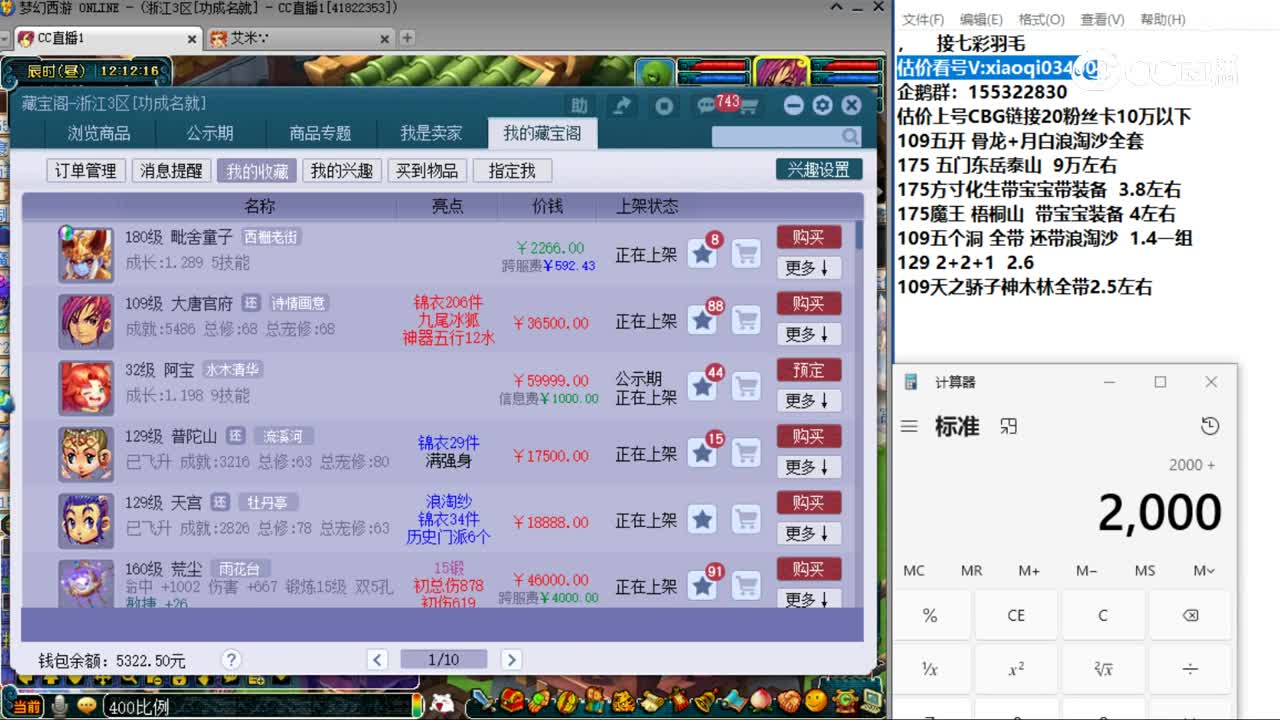
Task: Toggle the 当前 channel button in the chat bar
Action: point(27,704)
